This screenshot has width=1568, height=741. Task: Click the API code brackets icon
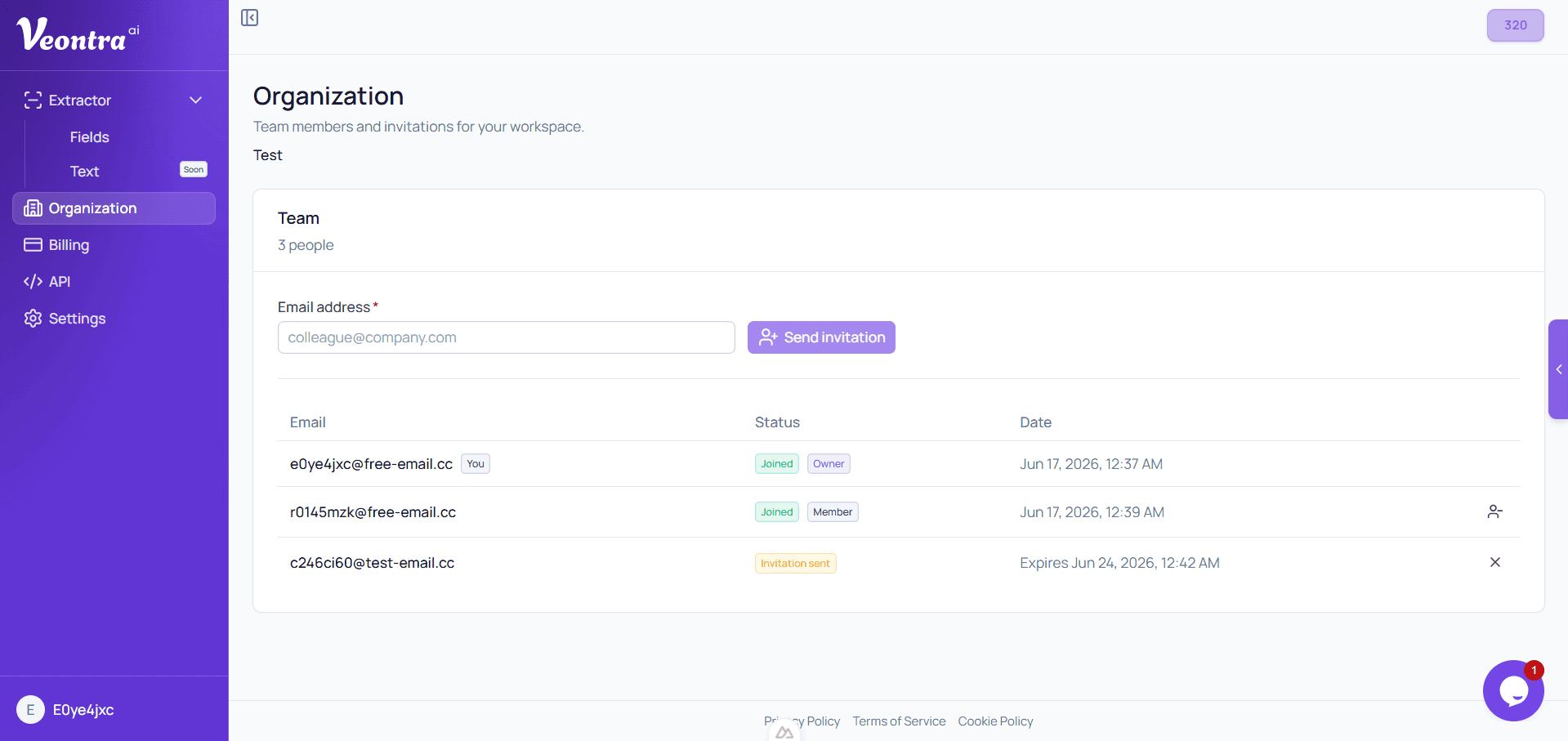(33, 282)
